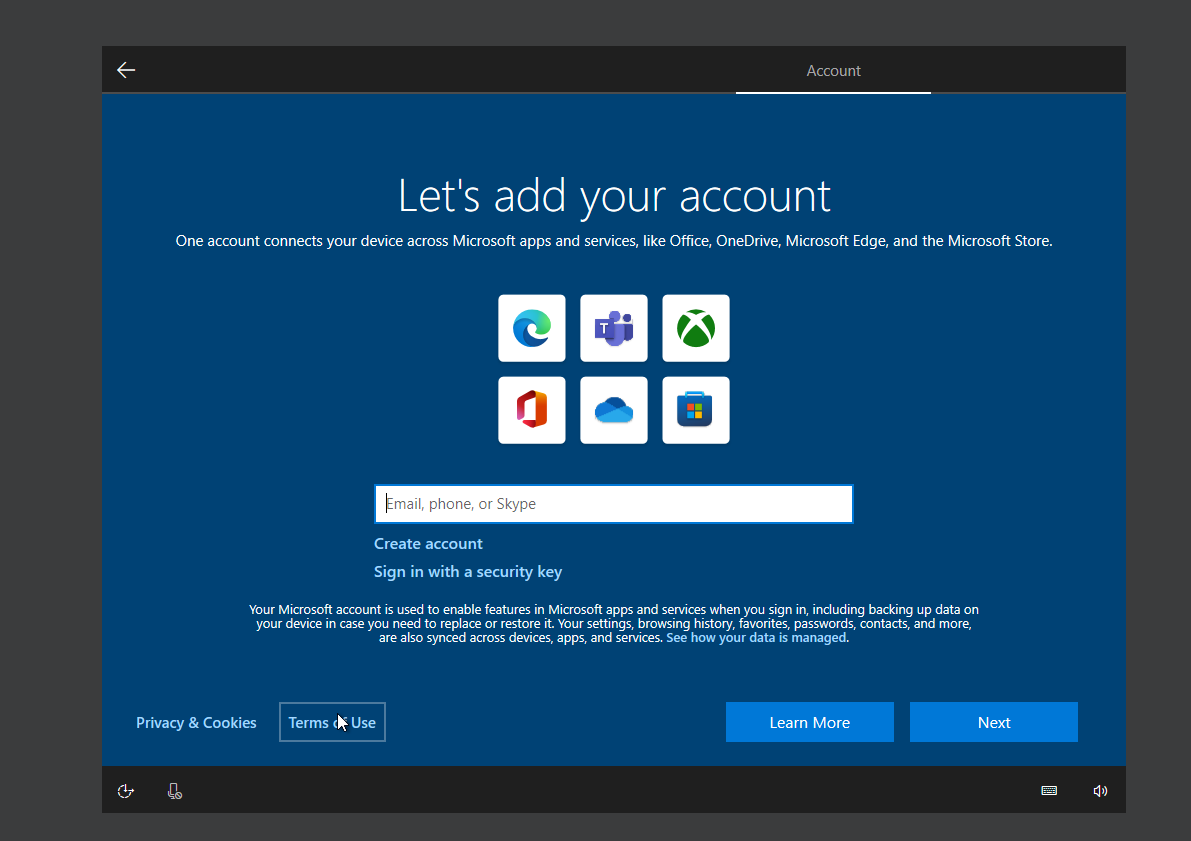
Task: Click the Microsoft Edge app tile
Action: [x=532, y=328]
